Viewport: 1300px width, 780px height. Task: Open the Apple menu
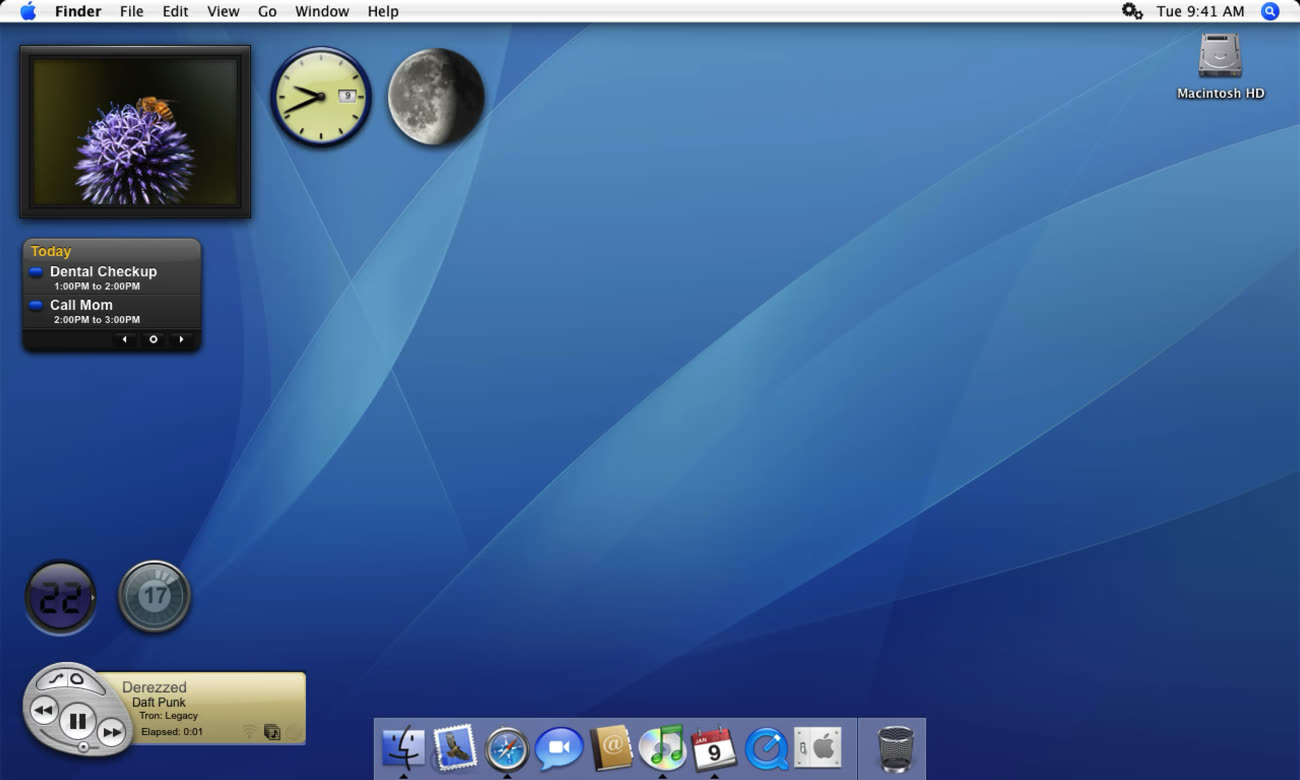coord(28,12)
